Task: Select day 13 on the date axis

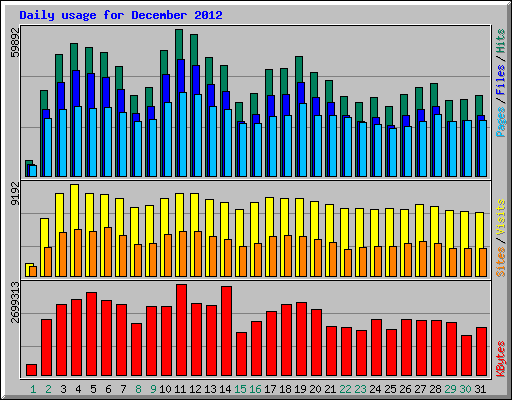Action: coord(210,389)
